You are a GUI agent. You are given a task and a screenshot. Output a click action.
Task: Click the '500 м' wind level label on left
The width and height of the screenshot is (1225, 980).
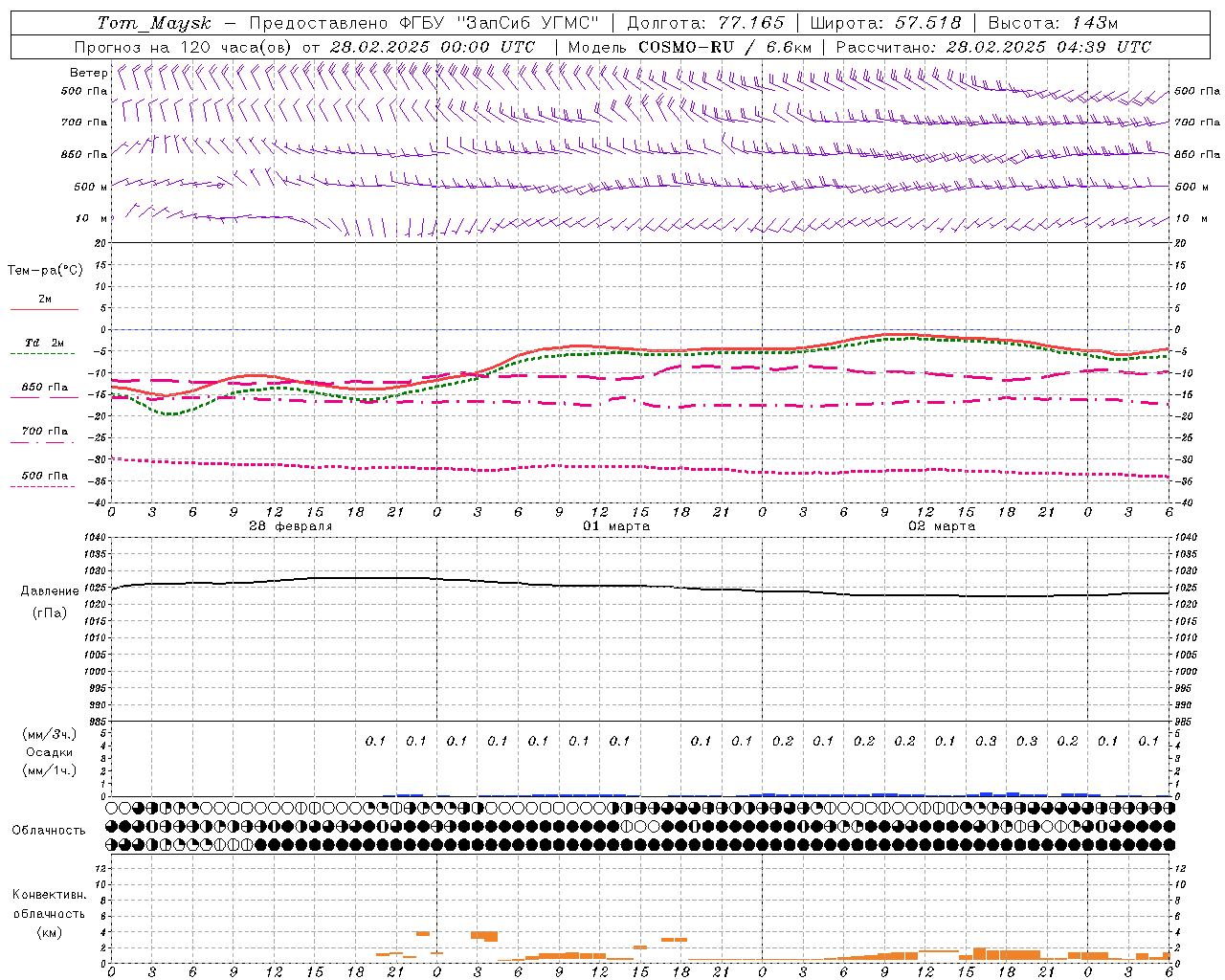[91, 187]
